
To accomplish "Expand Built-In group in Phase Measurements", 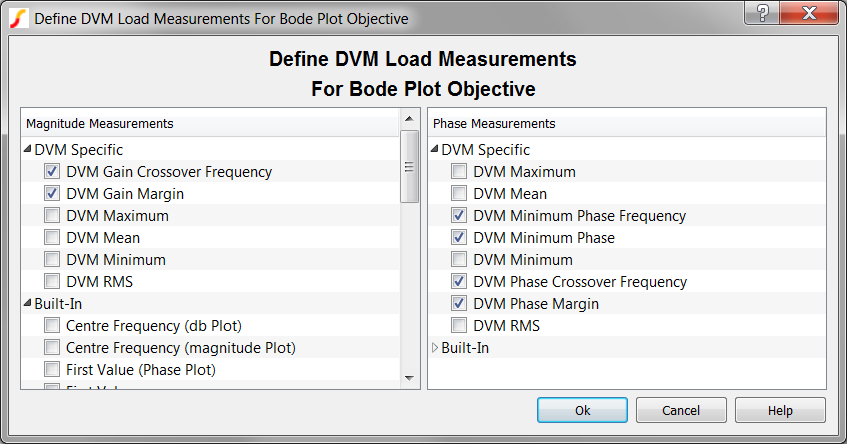I will (x=434, y=348).
